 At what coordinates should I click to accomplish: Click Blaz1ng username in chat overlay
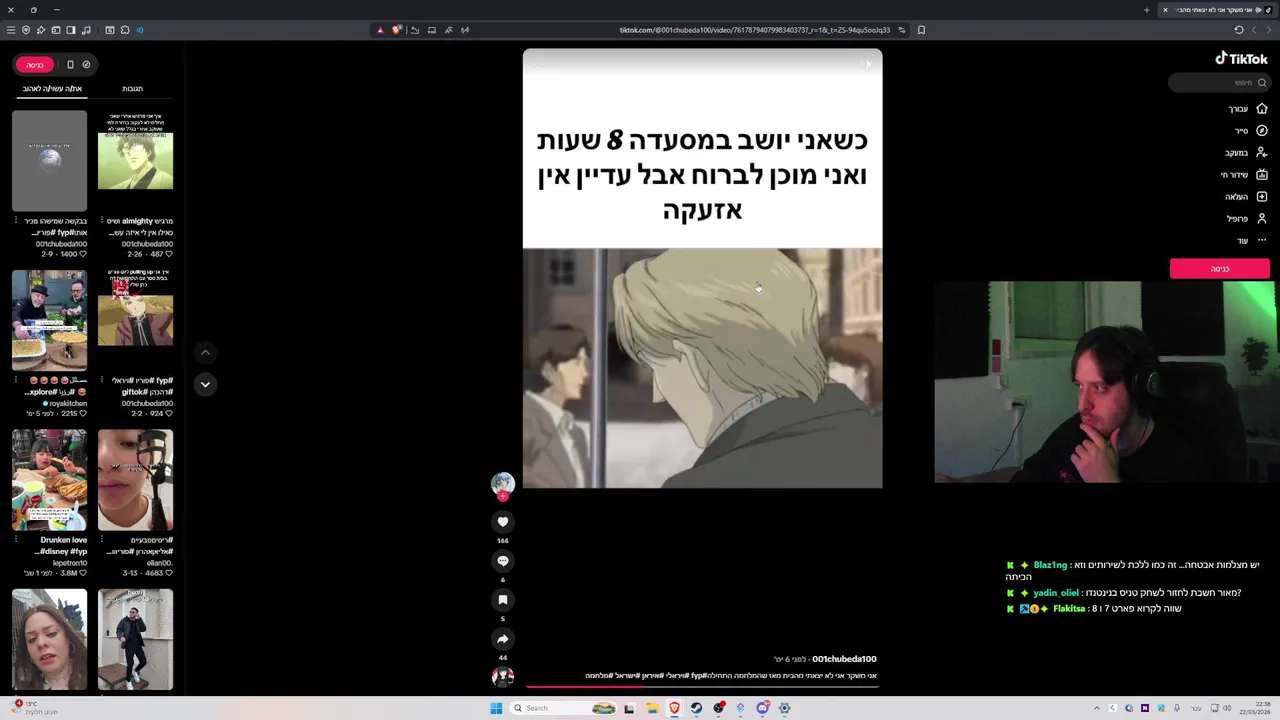pyautogui.click(x=1050, y=565)
